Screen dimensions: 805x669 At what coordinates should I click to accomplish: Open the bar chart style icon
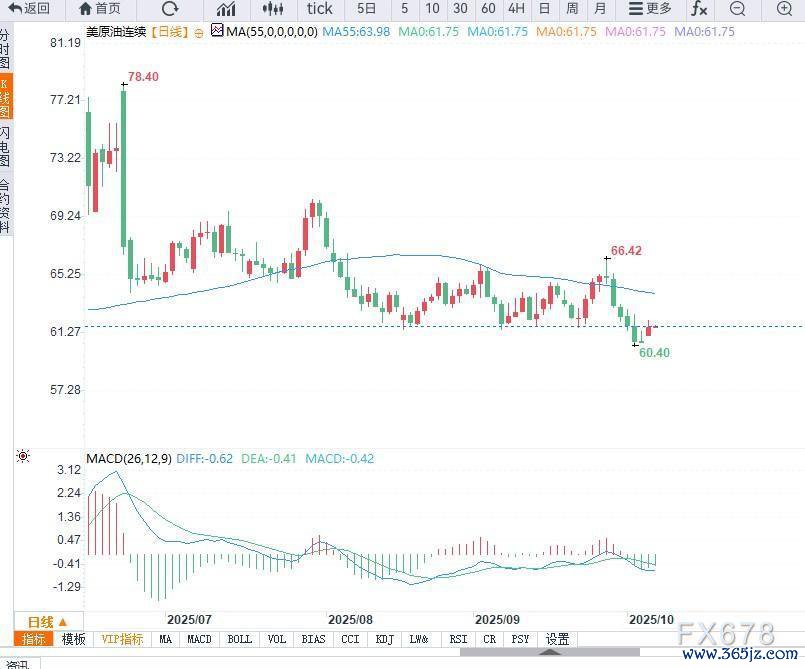pos(226,9)
